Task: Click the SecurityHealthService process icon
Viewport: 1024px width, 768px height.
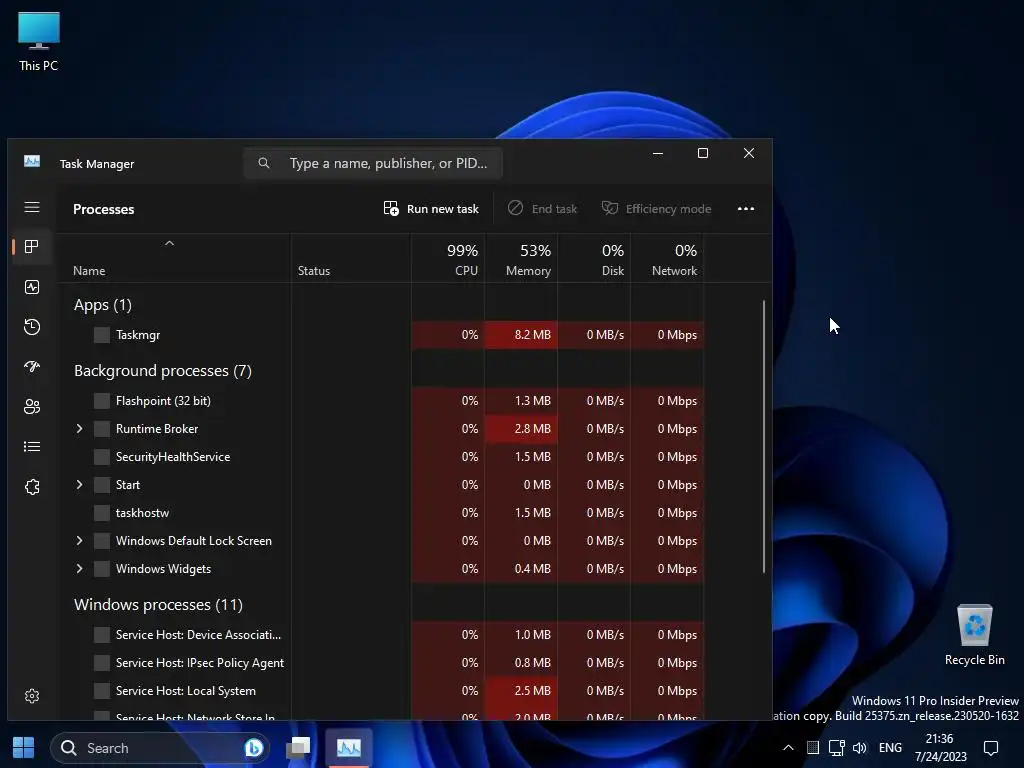Action: [x=102, y=457]
